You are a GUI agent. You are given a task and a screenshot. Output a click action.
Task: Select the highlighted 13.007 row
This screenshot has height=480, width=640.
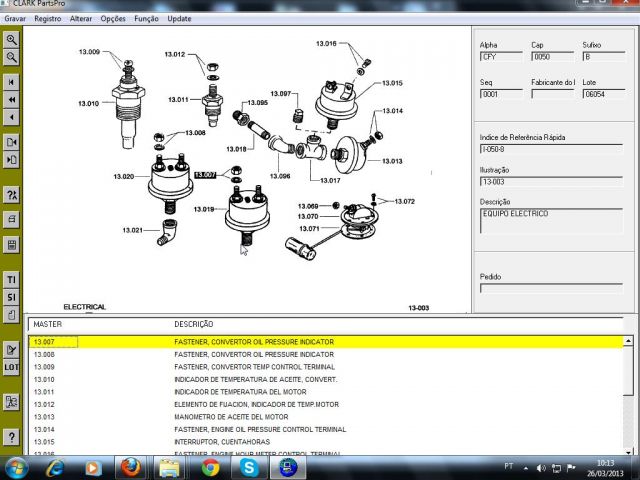point(325,342)
